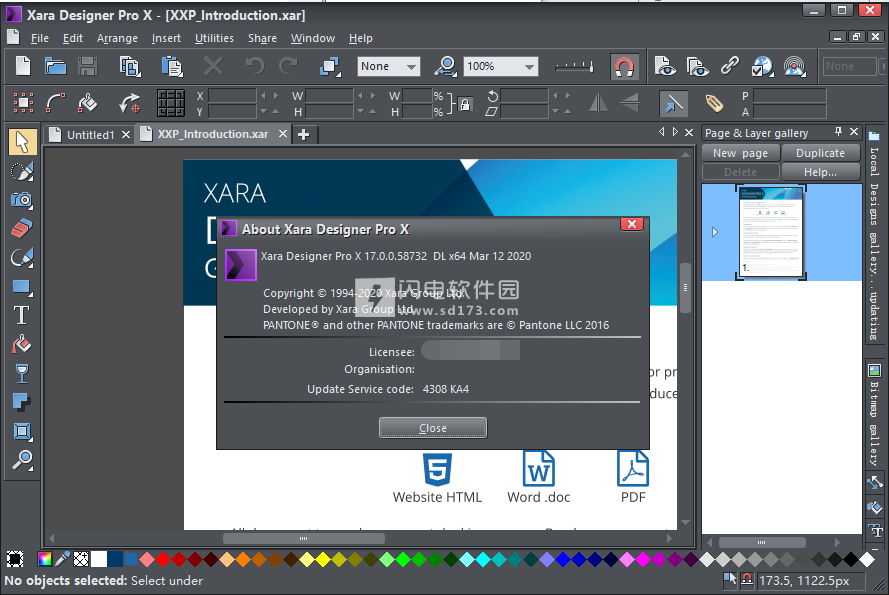The image size is (889, 595).
Task: Open the Bitmap gallery side tab
Action: [874, 417]
